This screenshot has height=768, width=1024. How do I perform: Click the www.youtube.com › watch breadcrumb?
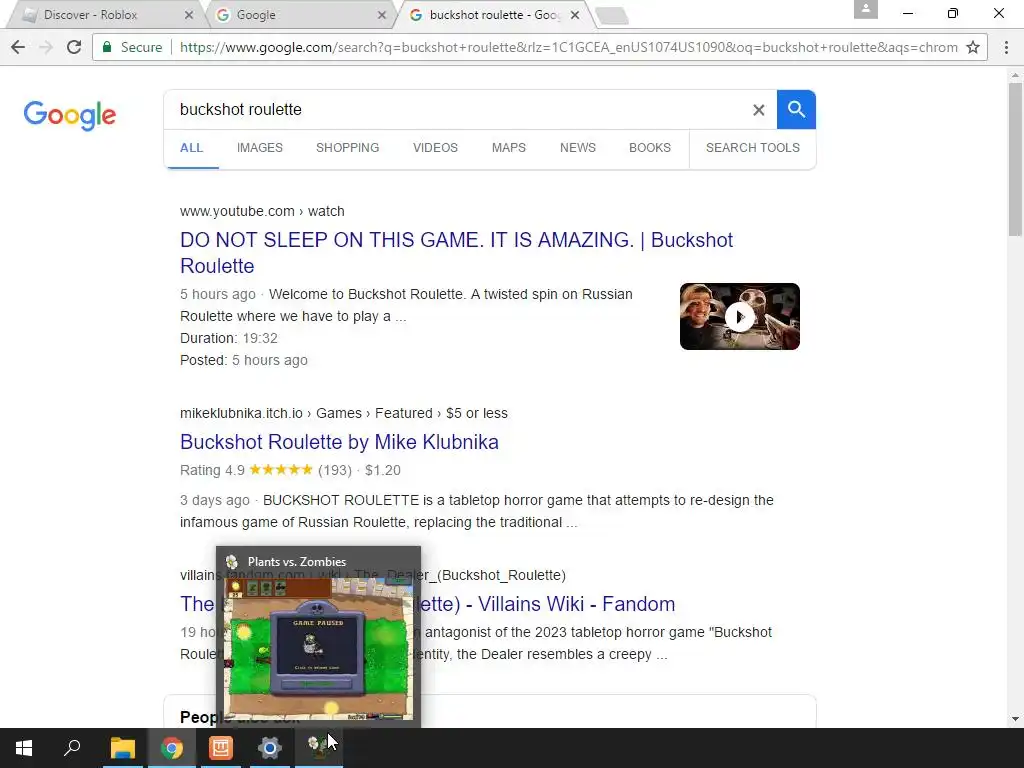262,212
